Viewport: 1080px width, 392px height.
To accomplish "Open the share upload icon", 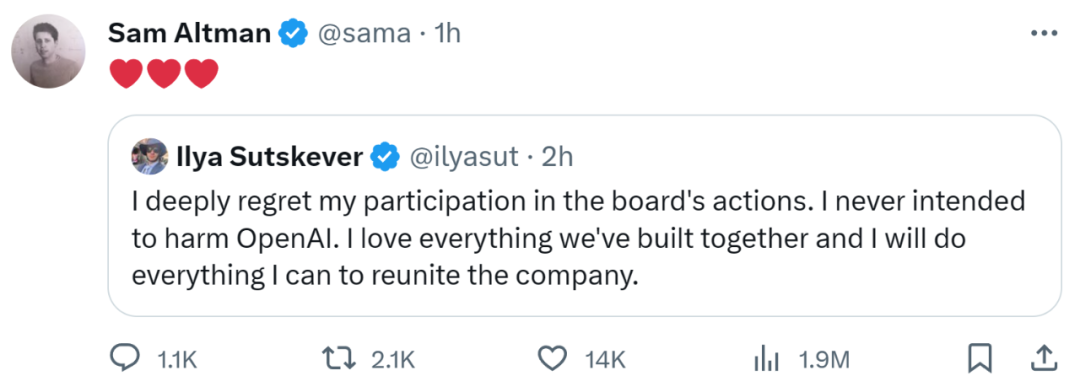I will [x=1043, y=358].
